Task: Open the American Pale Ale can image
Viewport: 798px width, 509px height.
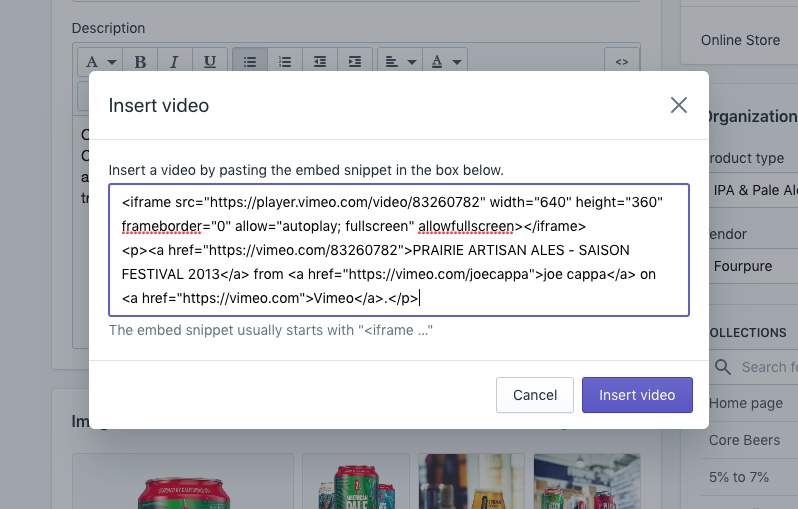Action: (x=356, y=482)
